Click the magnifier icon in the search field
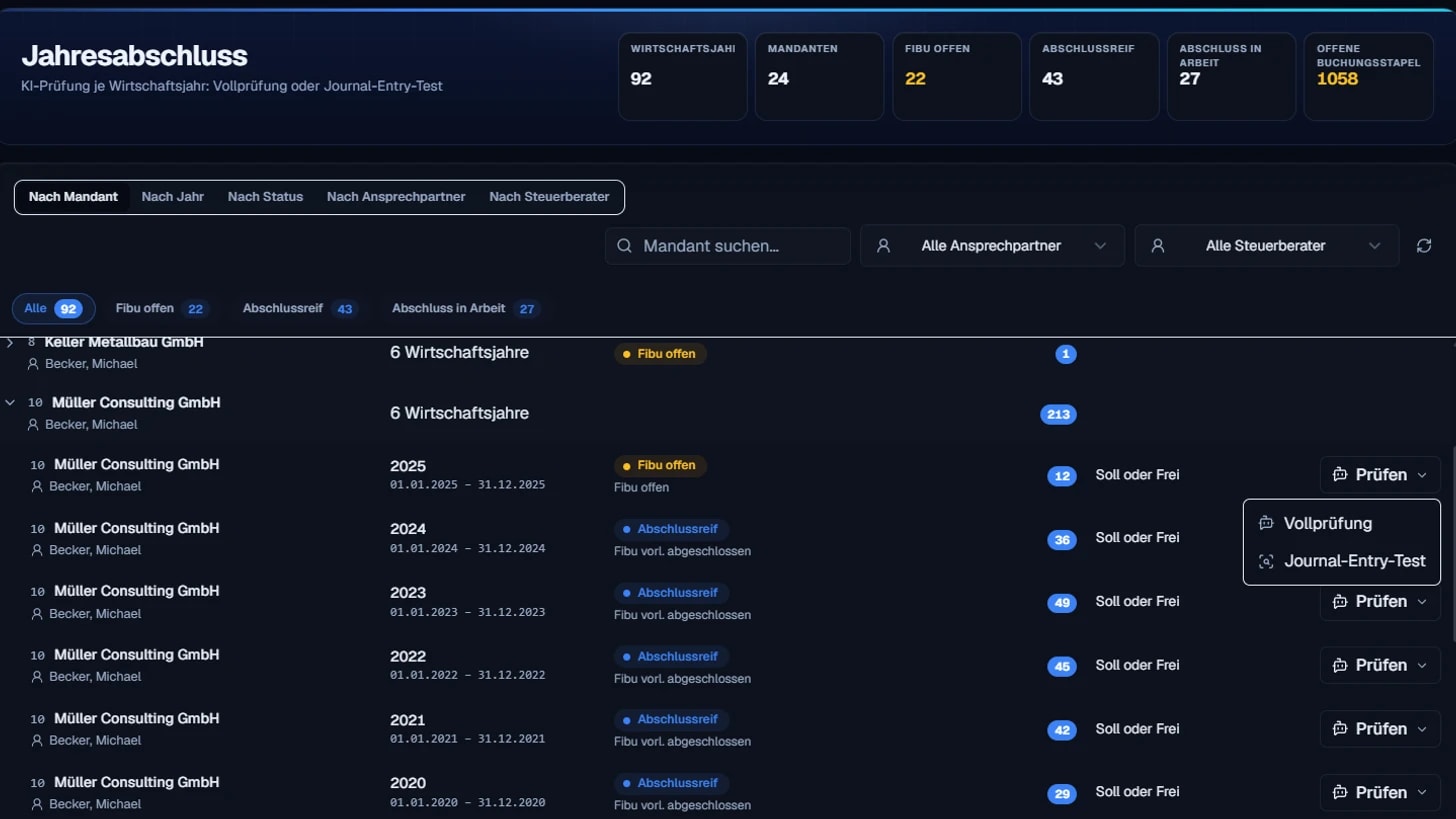The width and height of the screenshot is (1456, 819). pos(625,246)
